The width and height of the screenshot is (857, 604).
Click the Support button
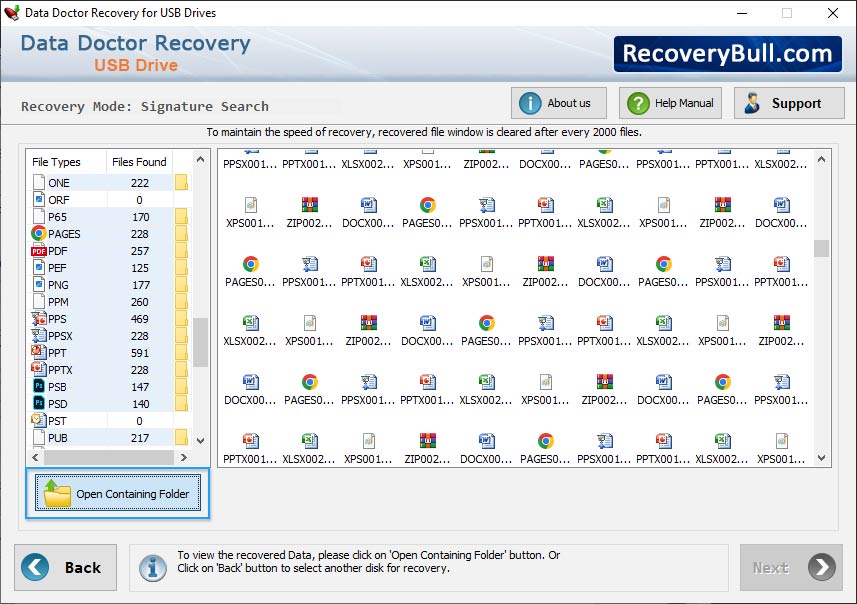click(789, 103)
